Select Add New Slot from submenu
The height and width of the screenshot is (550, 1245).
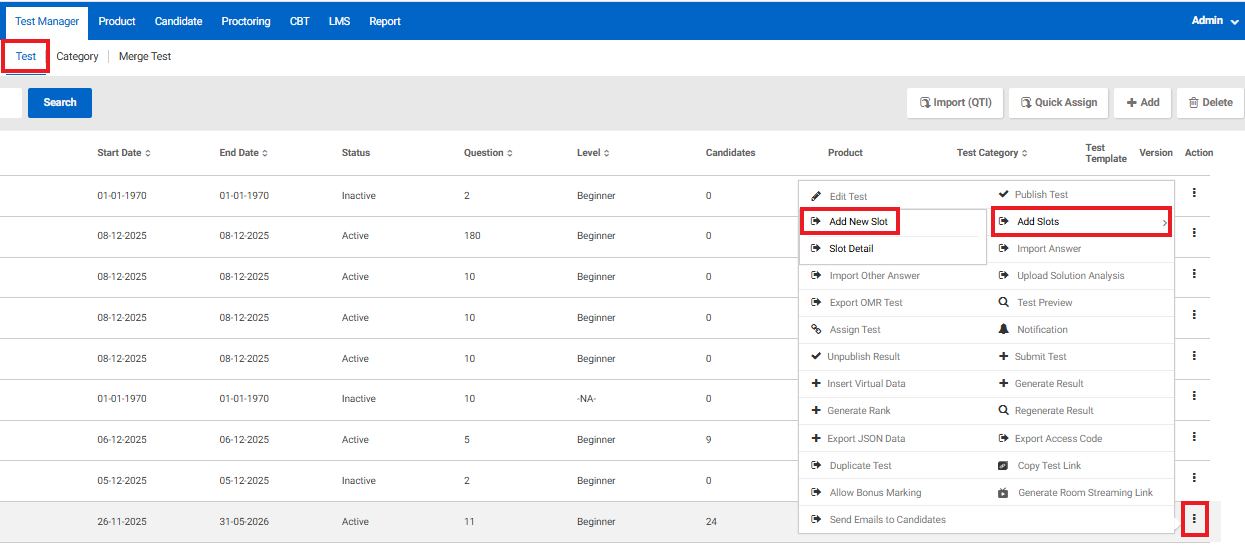(x=857, y=222)
